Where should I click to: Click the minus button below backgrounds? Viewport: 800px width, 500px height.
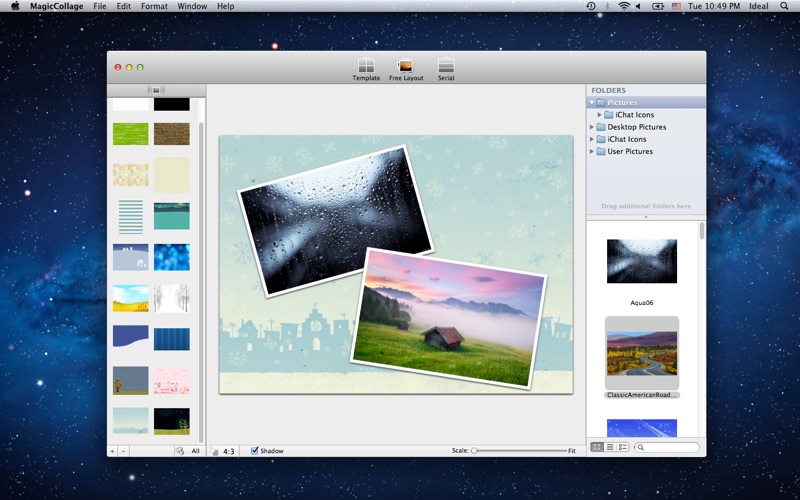123,451
